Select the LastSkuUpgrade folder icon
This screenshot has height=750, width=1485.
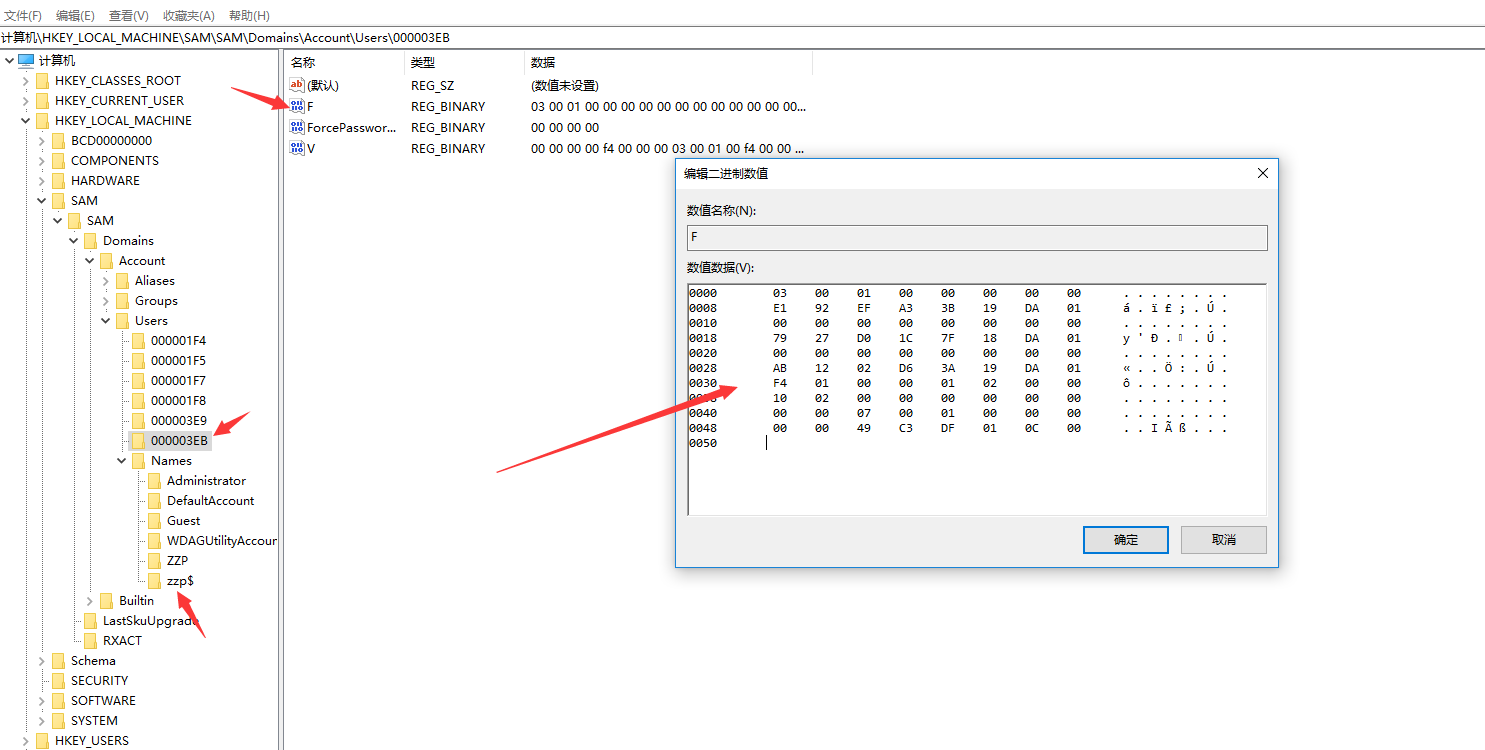tap(90, 620)
